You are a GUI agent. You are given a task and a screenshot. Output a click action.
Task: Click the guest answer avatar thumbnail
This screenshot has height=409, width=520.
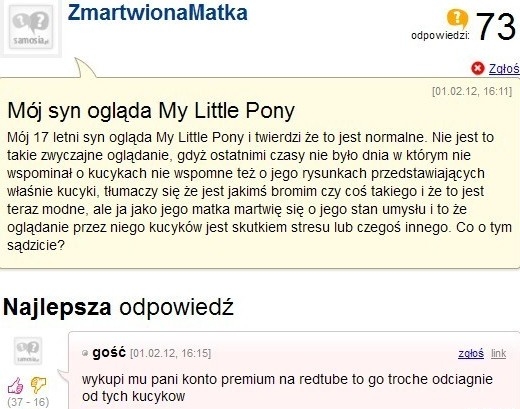tap(28, 351)
